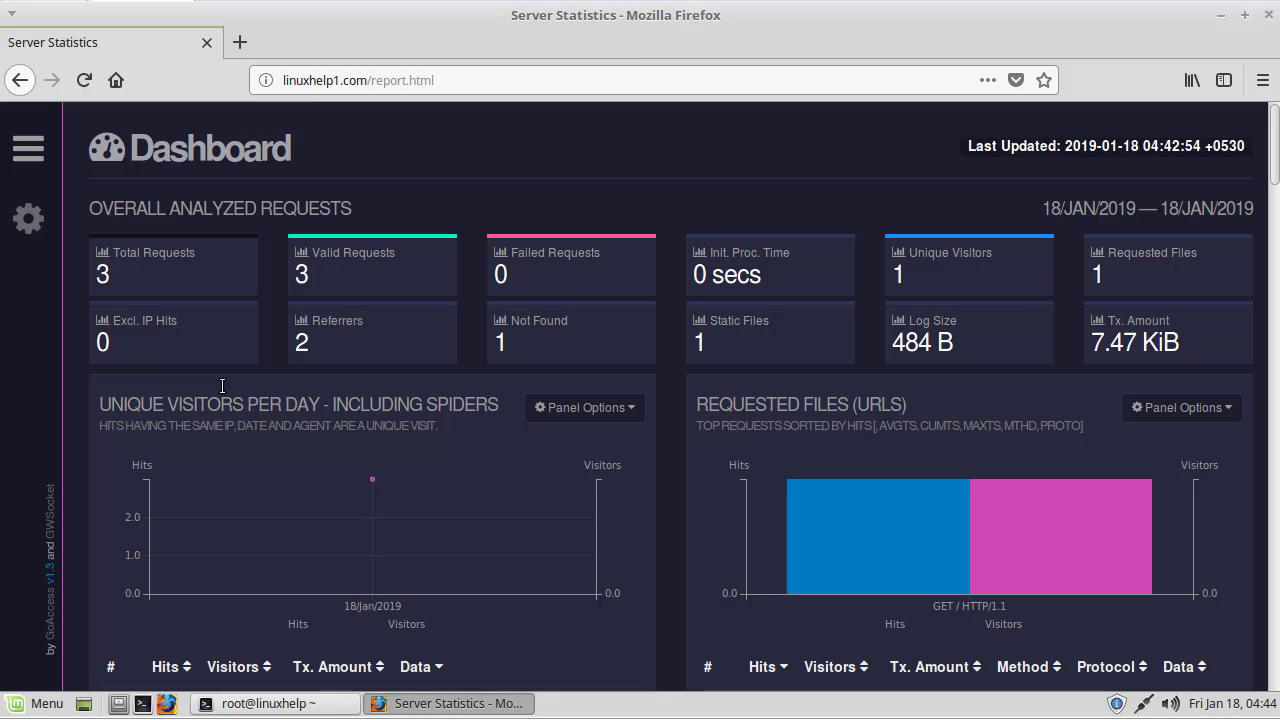Close the Server Statistics tab
Screen dimensions: 1280x720
pos(207,43)
